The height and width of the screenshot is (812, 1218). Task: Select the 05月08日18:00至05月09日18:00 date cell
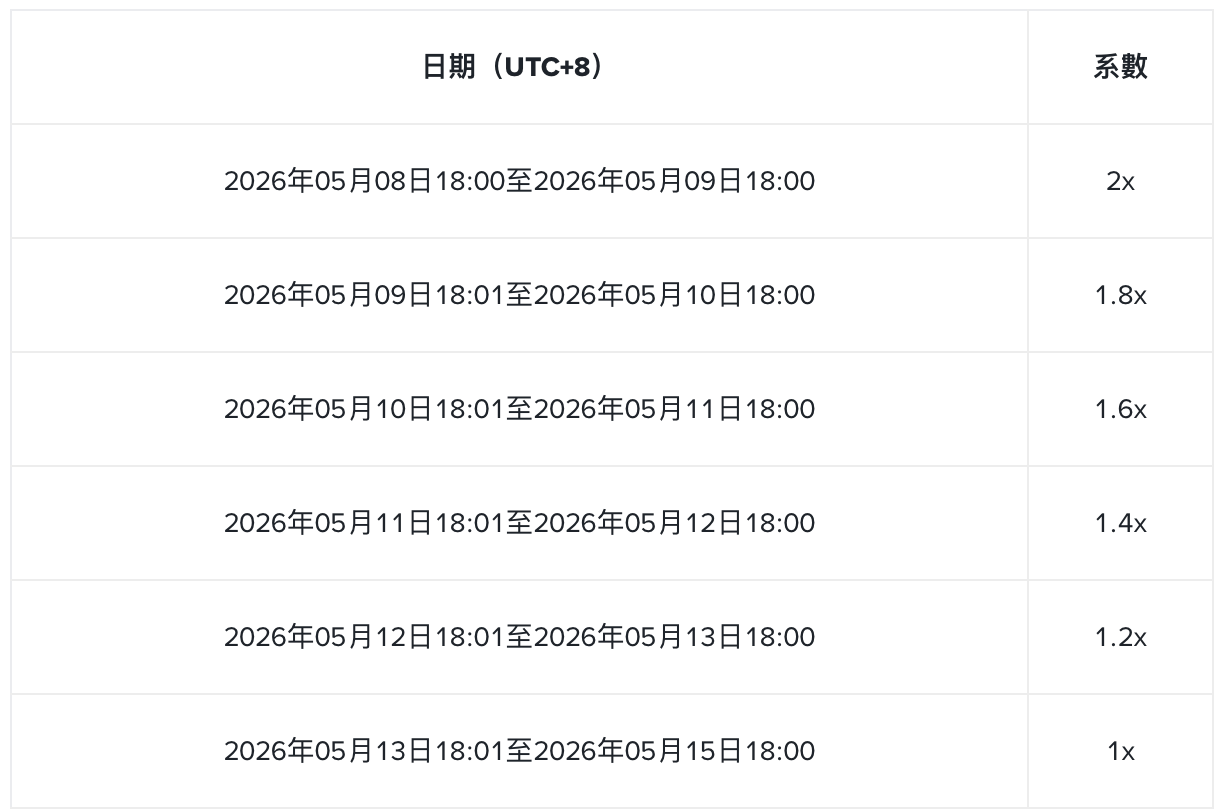[x=519, y=181]
